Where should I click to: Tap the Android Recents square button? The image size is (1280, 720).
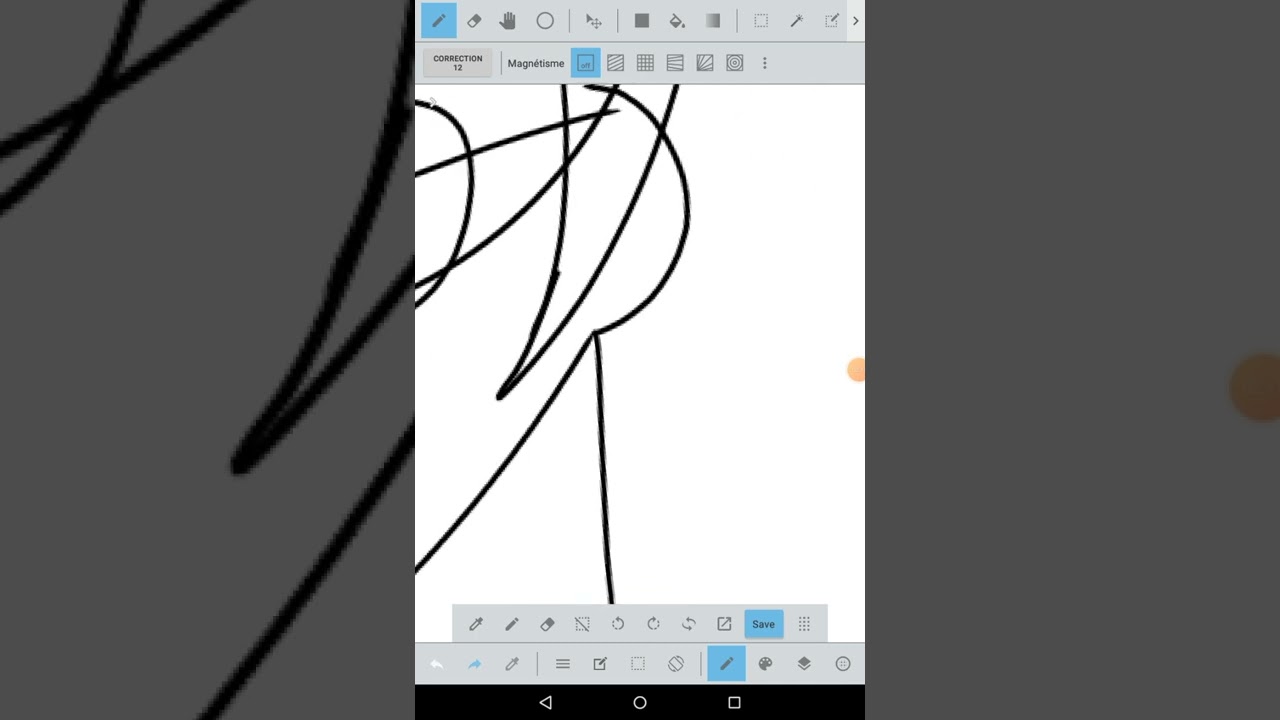point(734,703)
